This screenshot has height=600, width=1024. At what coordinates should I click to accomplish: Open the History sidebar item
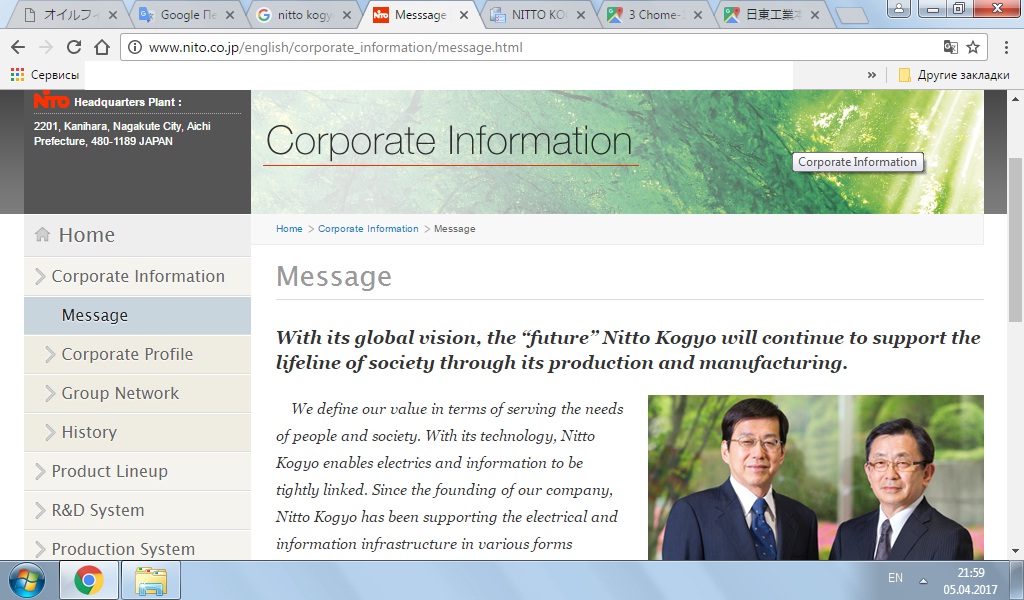(137, 432)
